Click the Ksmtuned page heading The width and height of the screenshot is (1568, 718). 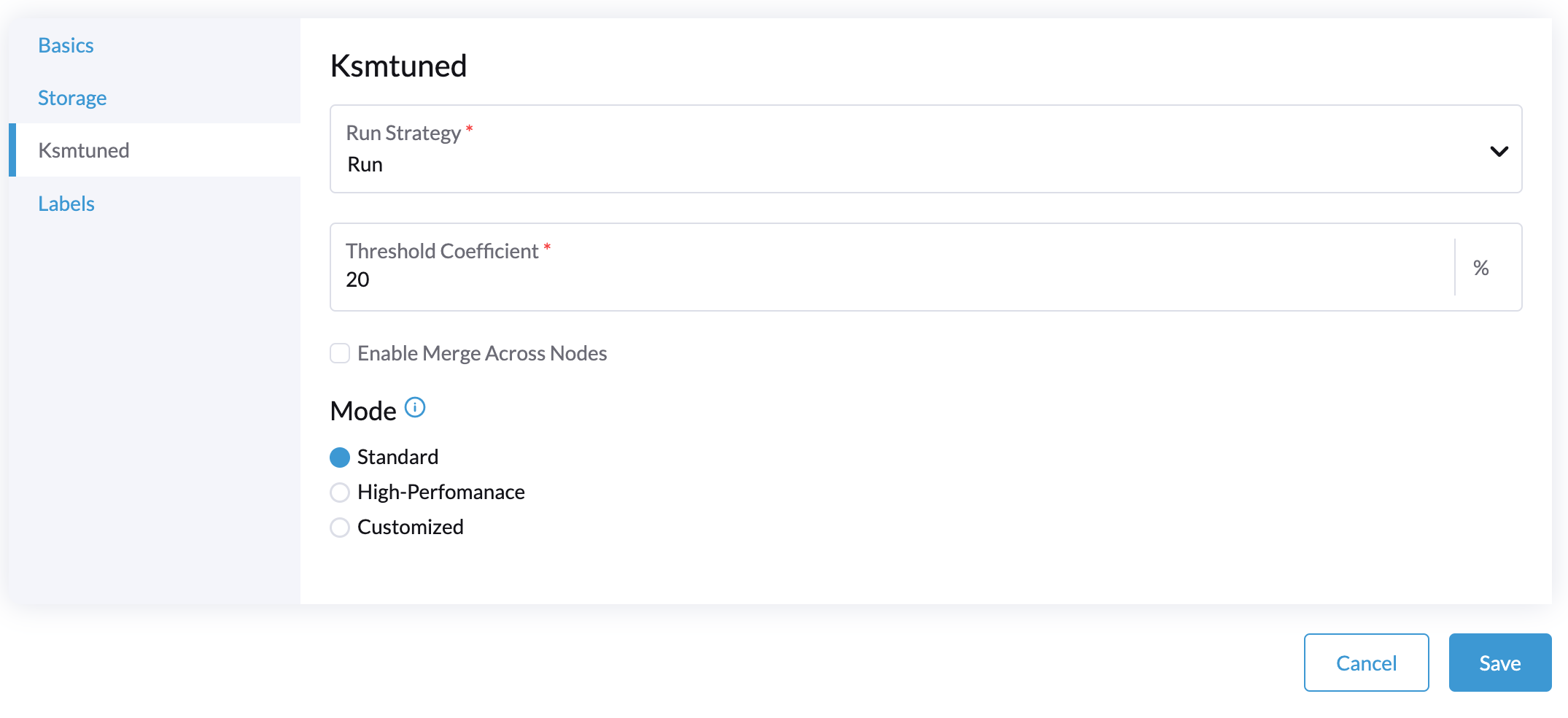(x=398, y=66)
